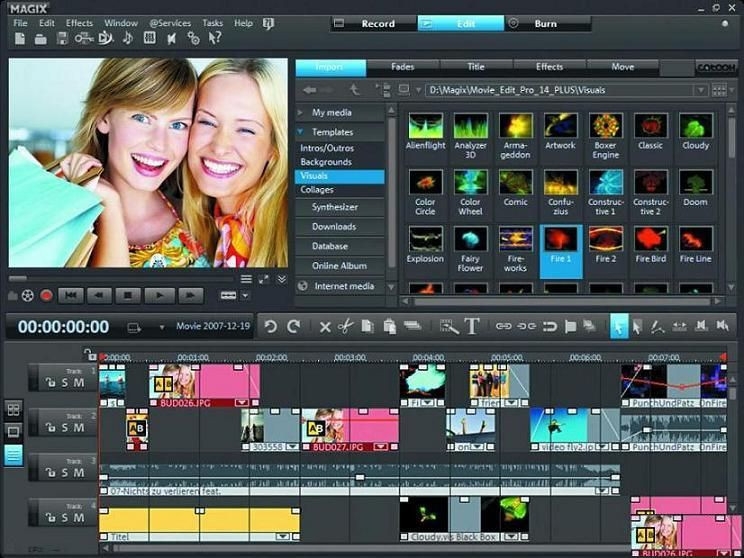Image resolution: width=744 pixels, height=558 pixels.
Task: Collapse the Templates tree section
Action: (300, 132)
